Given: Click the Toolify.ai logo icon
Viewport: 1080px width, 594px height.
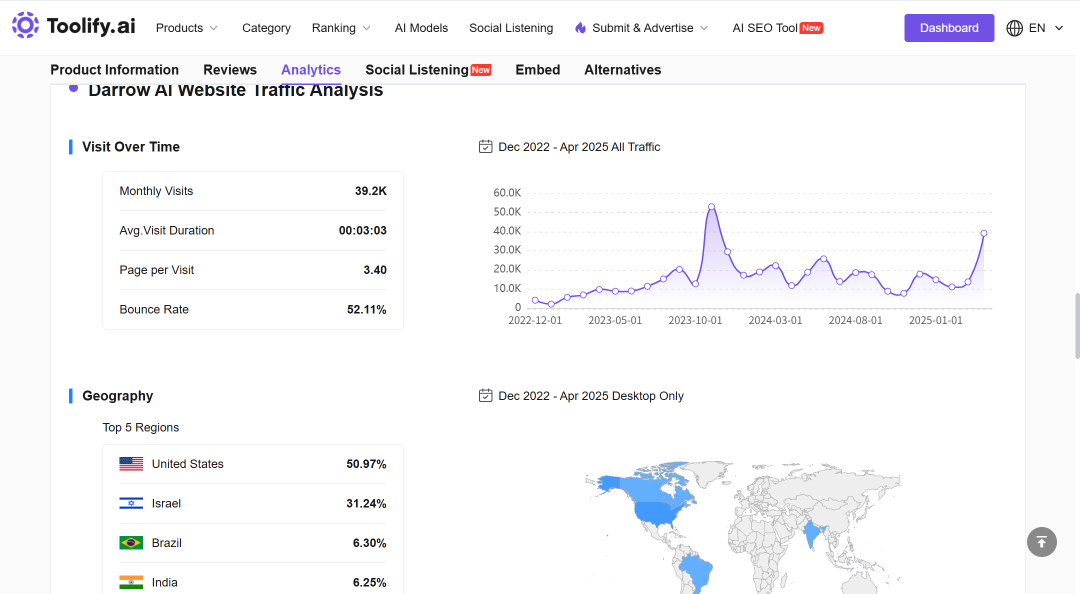Looking at the screenshot, I should click(25, 25).
